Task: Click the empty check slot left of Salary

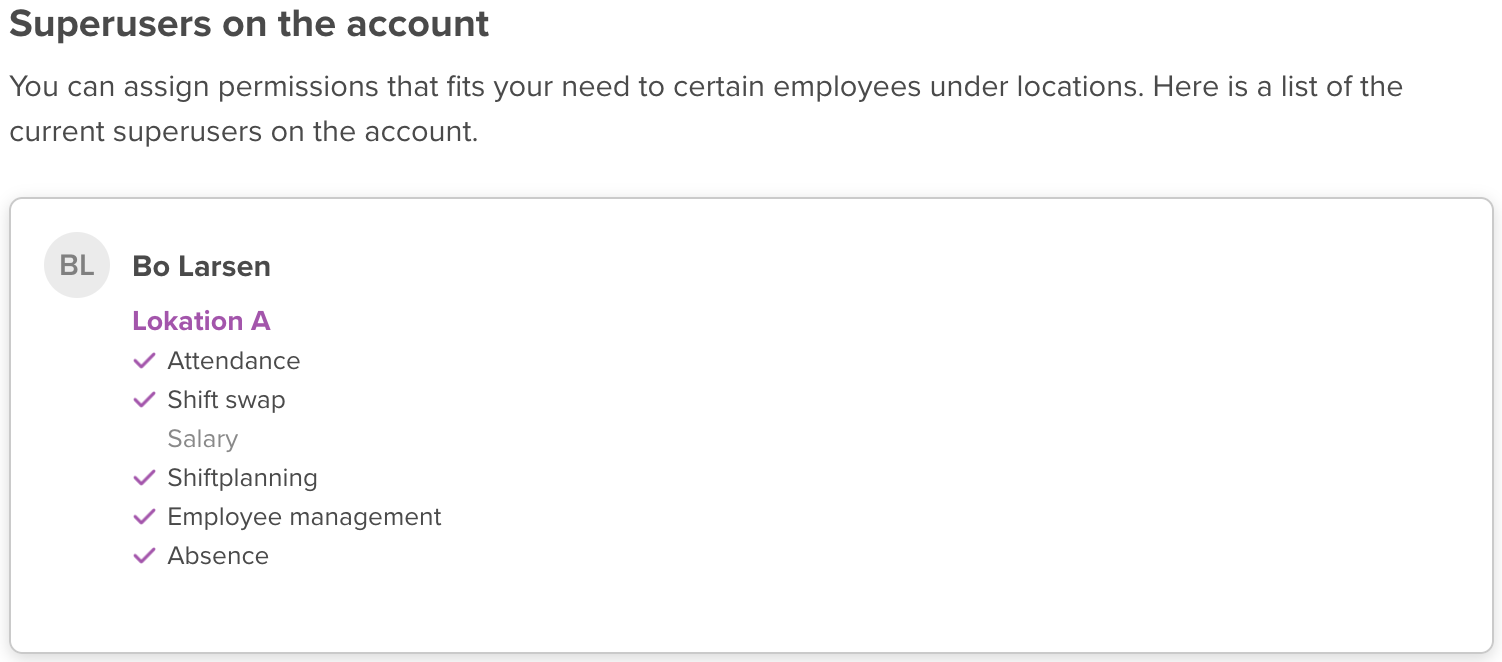Action: tap(145, 438)
